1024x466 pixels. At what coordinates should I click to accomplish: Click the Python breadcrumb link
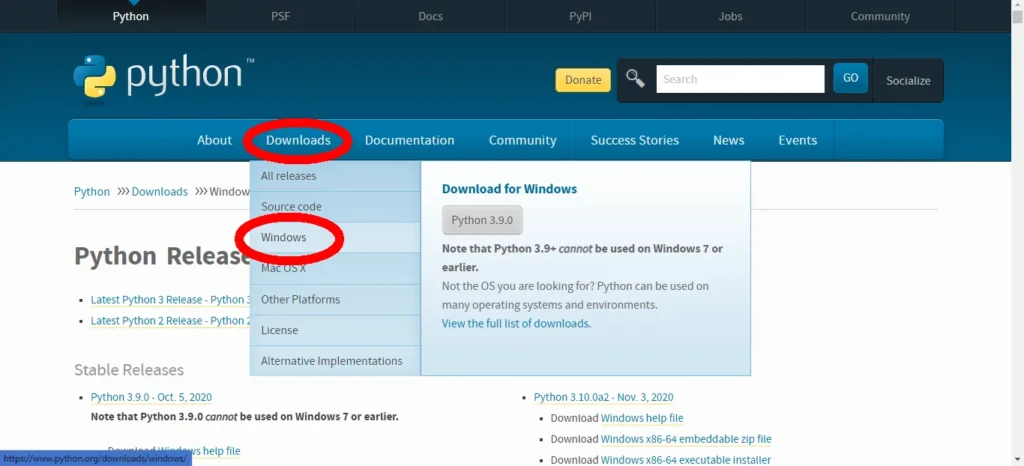pos(92,192)
